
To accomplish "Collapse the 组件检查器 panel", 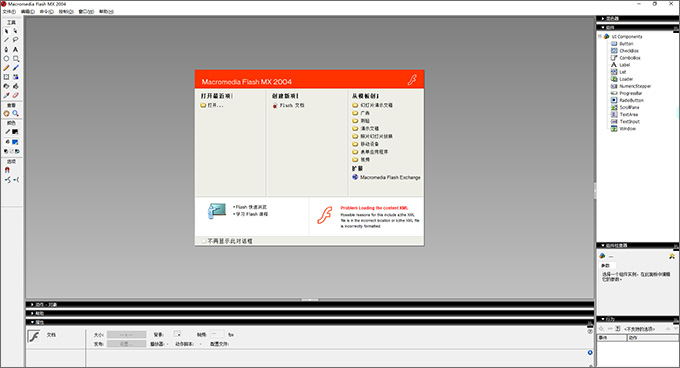I will [603, 245].
